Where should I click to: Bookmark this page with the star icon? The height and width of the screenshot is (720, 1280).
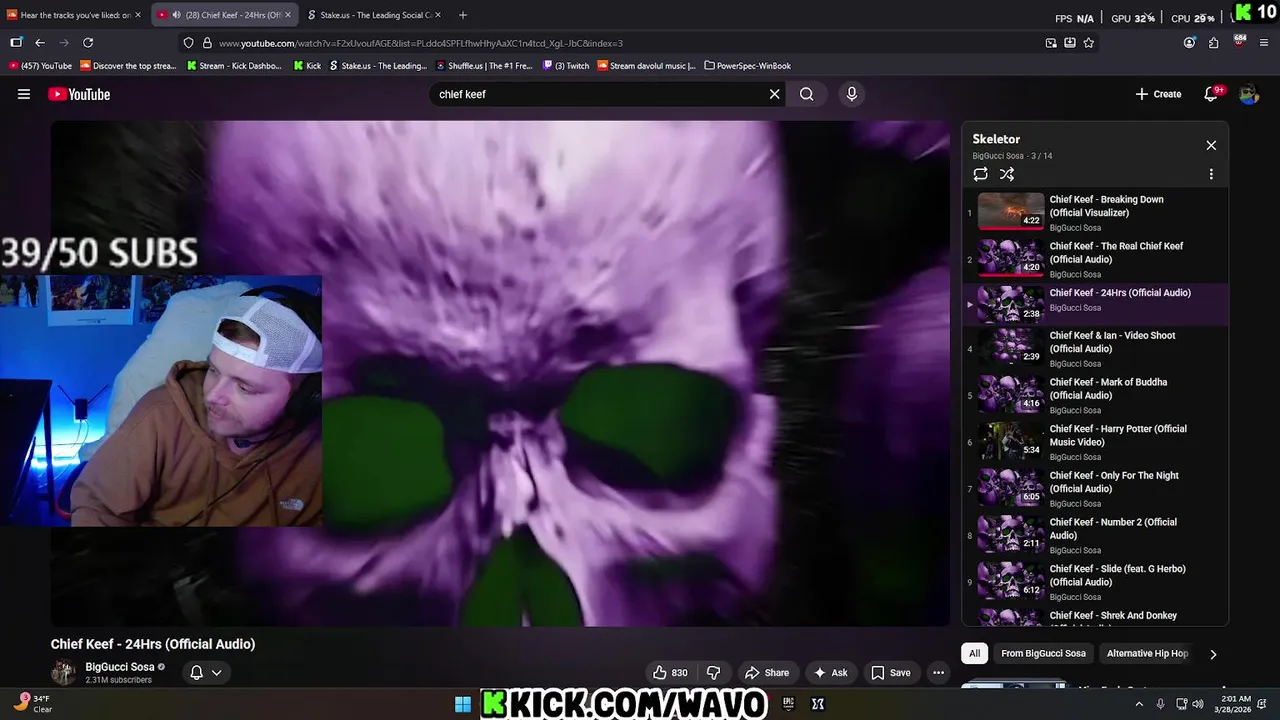pos(1088,43)
